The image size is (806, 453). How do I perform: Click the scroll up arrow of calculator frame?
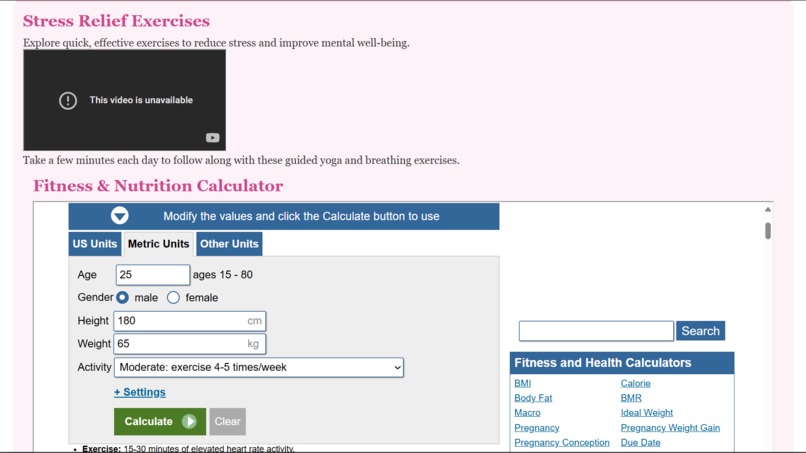(x=768, y=209)
